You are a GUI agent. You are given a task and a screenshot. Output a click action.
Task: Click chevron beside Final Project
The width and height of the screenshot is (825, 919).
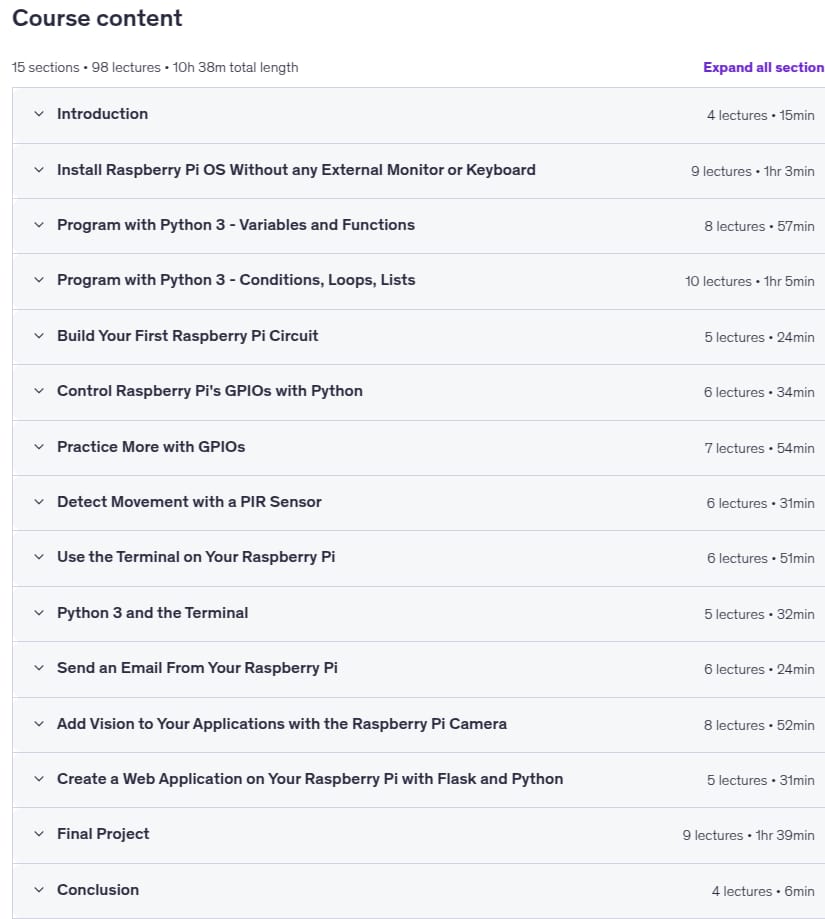pos(39,834)
